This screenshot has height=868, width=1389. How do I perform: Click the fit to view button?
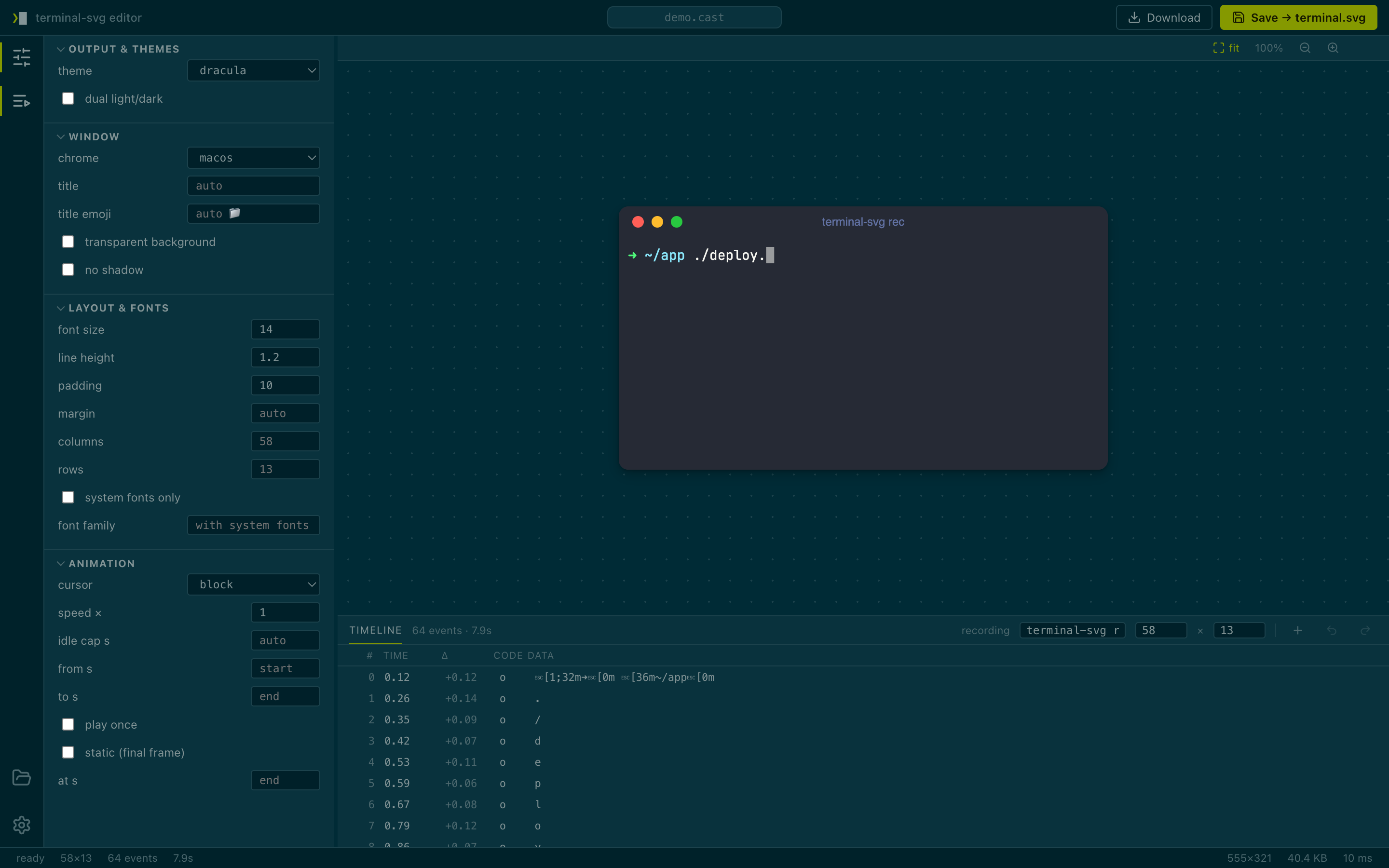[1226, 48]
